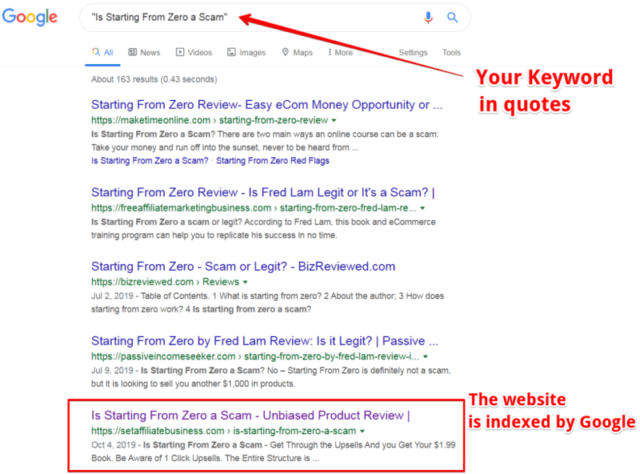Click the setaffiliatebusiness.com URL
The height and width of the screenshot is (474, 640).
coord(224,431)
